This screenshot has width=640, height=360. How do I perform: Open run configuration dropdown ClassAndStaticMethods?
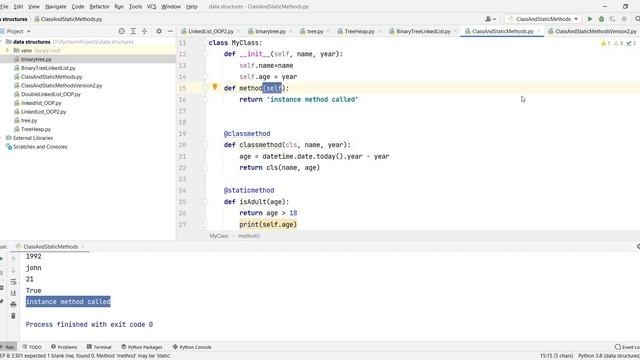tap(543, 19)
